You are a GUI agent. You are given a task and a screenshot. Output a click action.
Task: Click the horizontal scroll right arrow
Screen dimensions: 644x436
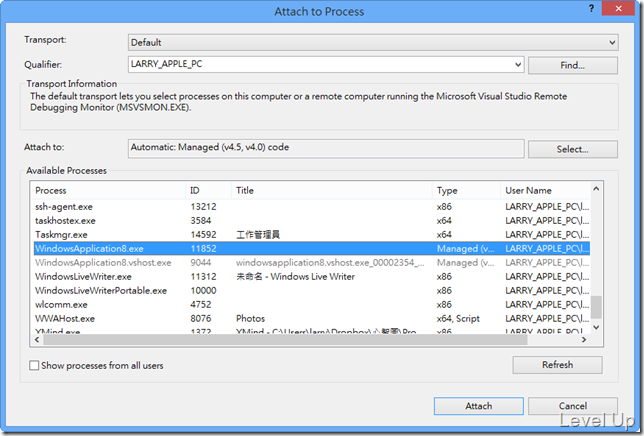click(x=584, y=340)
